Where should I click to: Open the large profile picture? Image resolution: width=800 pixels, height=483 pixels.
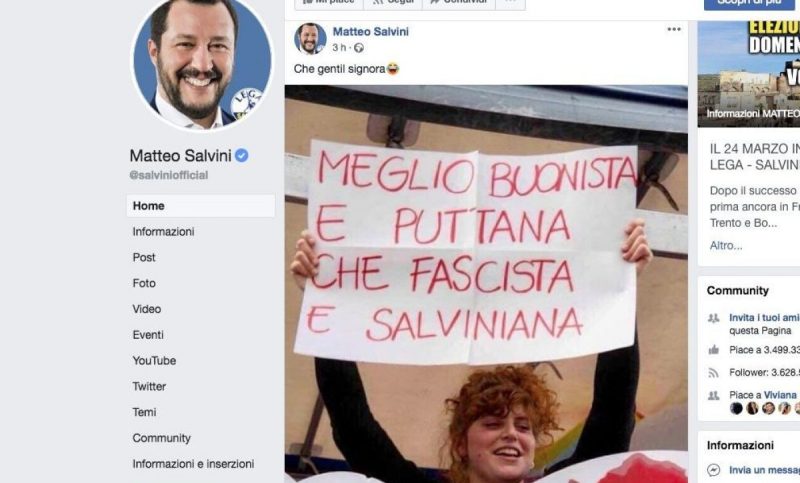202,62
